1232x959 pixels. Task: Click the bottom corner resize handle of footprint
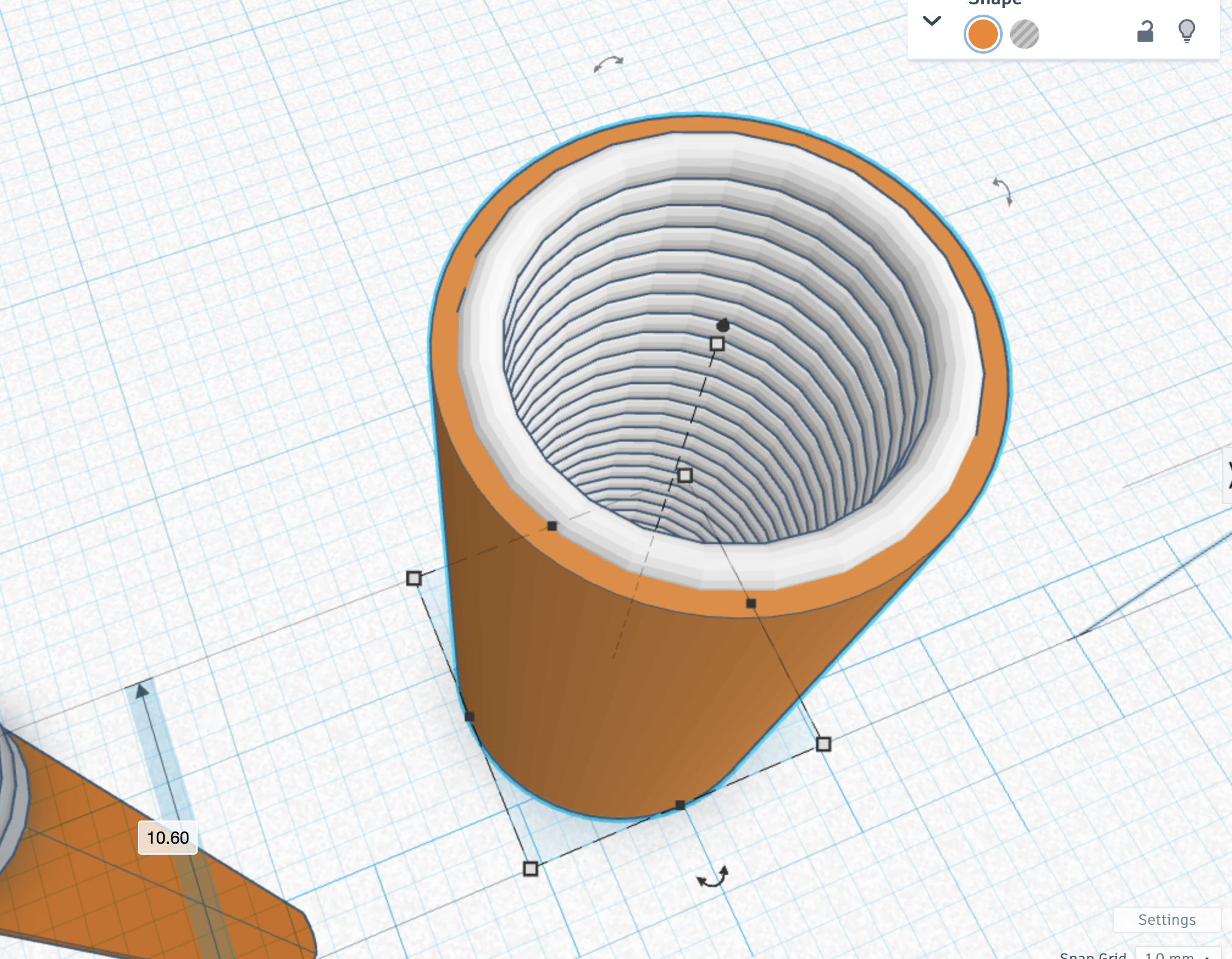[x=531, y=868]
